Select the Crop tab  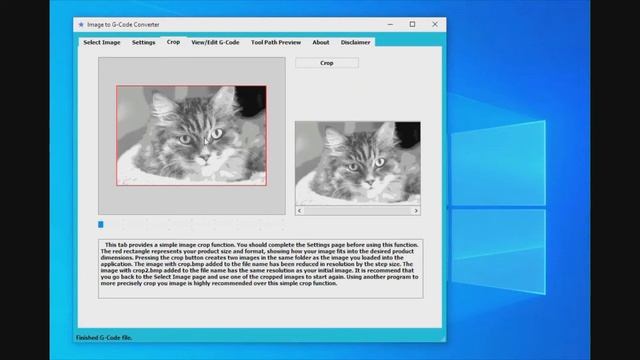point(173,42)
